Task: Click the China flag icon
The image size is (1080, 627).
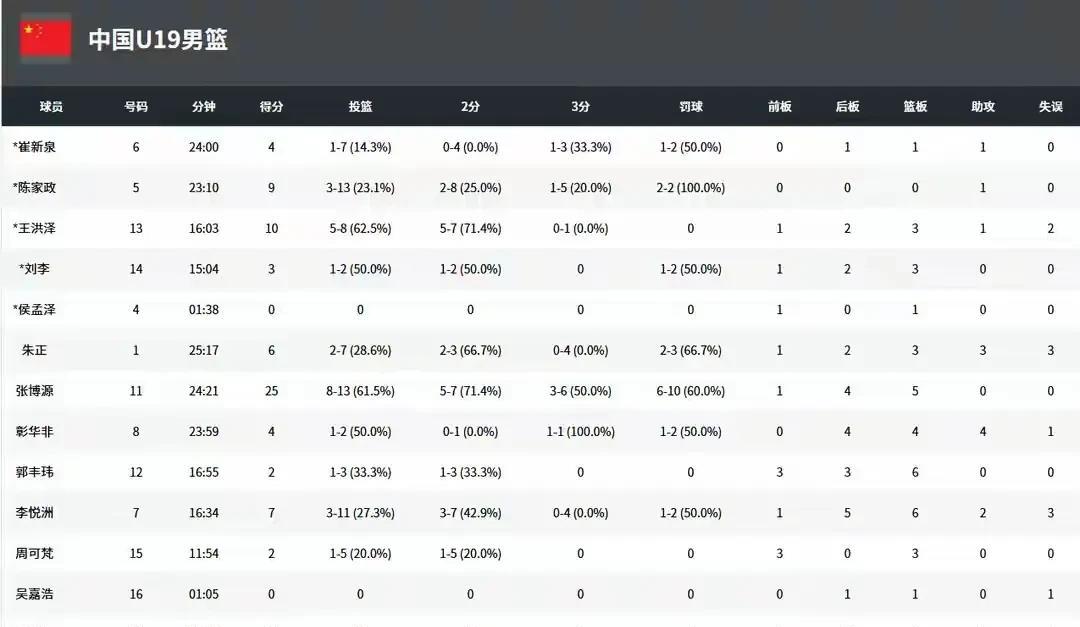Action: [45, 38]
